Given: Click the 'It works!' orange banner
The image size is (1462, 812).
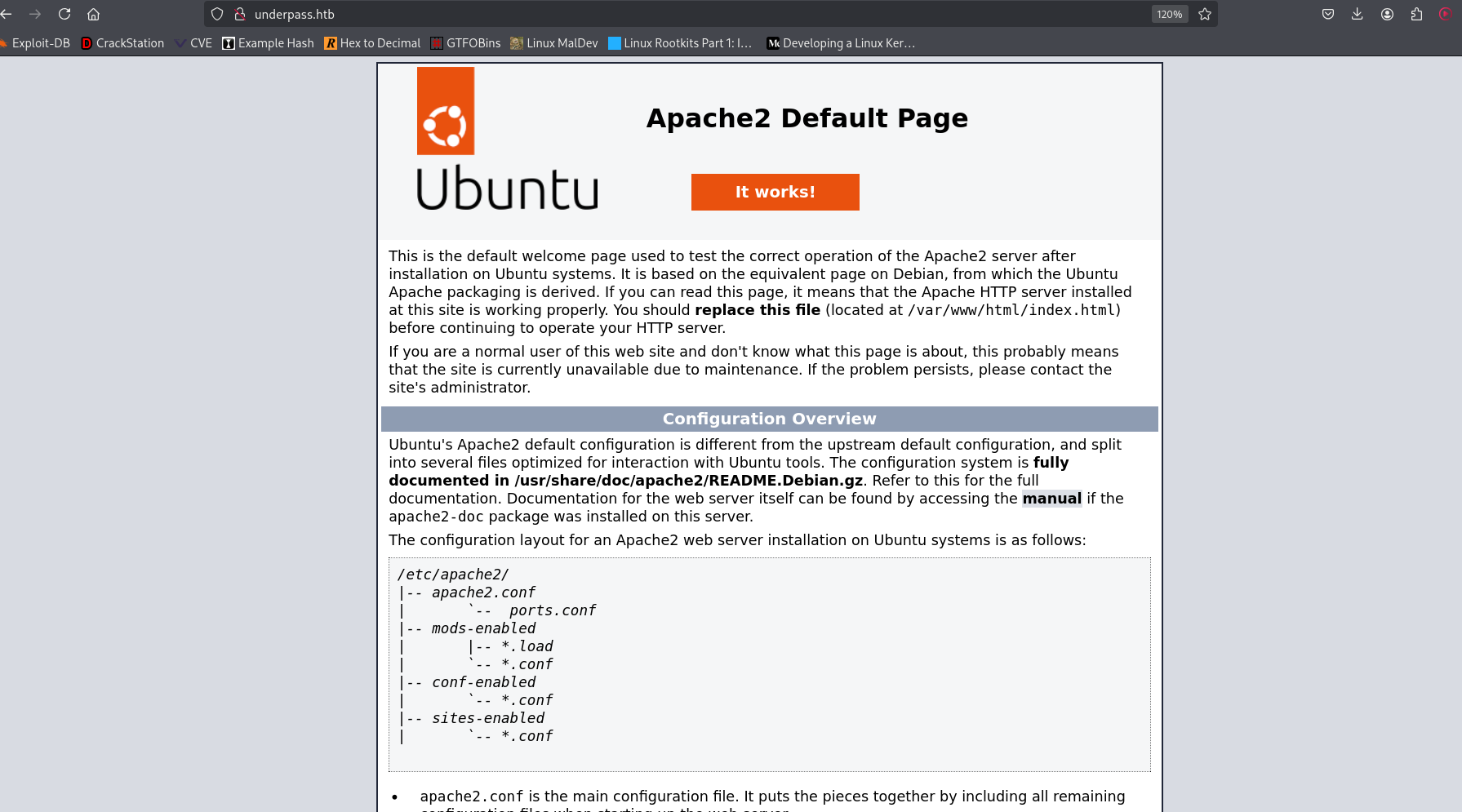Looking at the screenshot, I should point(775,192).
